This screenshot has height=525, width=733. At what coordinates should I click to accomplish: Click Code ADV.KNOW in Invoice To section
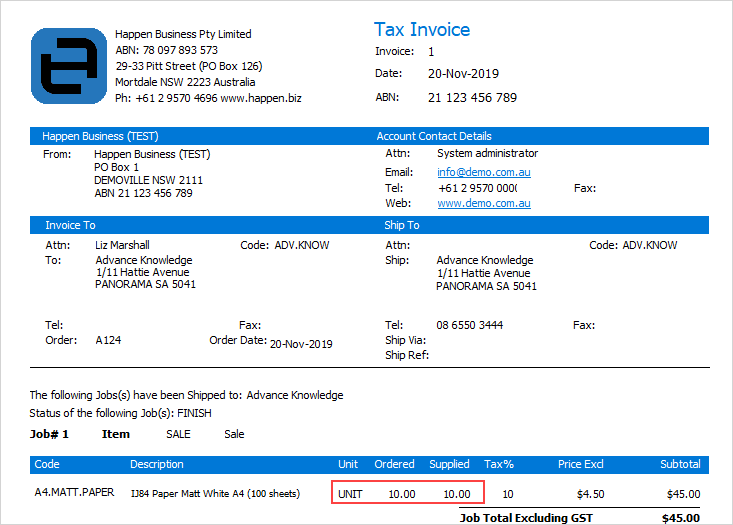tap(285, 245)
